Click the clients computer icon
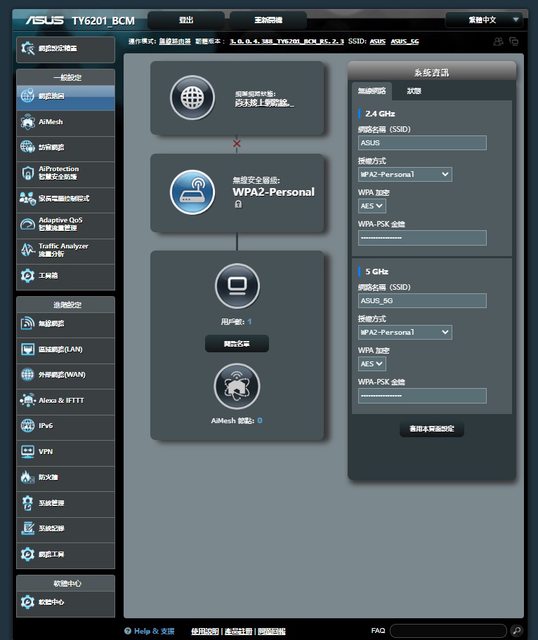Viewport: 538px width, 640px height. (237, 286)
